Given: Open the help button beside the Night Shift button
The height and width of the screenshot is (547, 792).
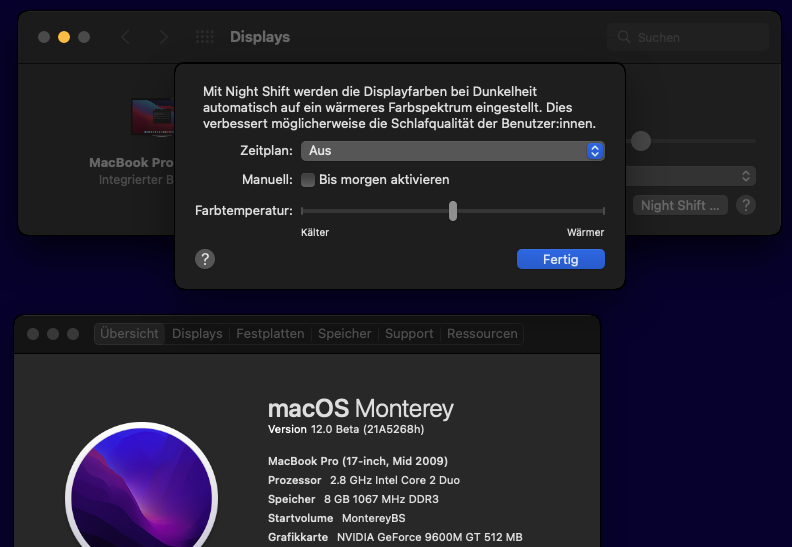Looking at the screenshot, I should tap(746, 205).
